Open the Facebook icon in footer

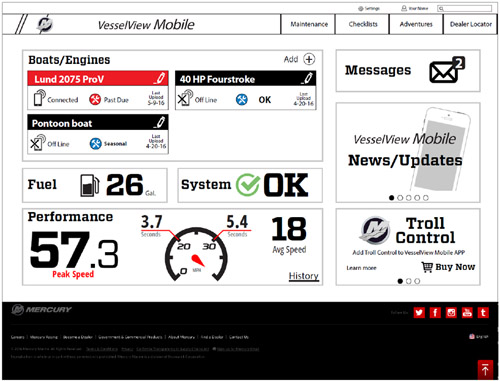(435, 312)
